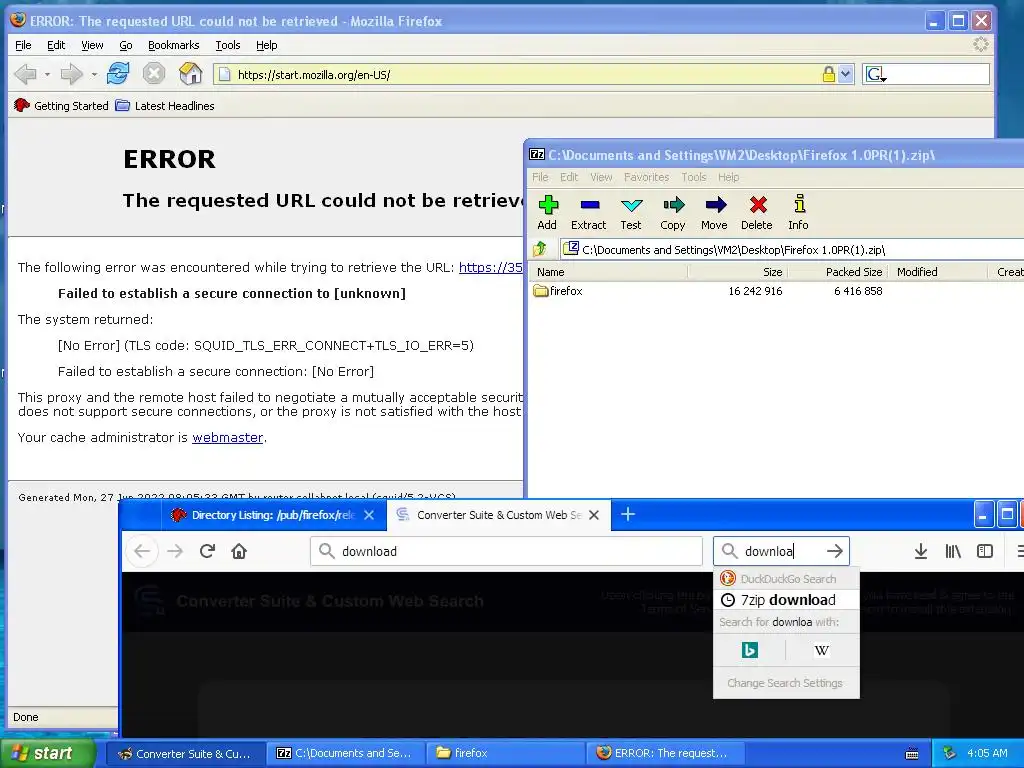Reload page in new Firefox
Viewport: 1024px width, 768px height.
coord(207,551)
